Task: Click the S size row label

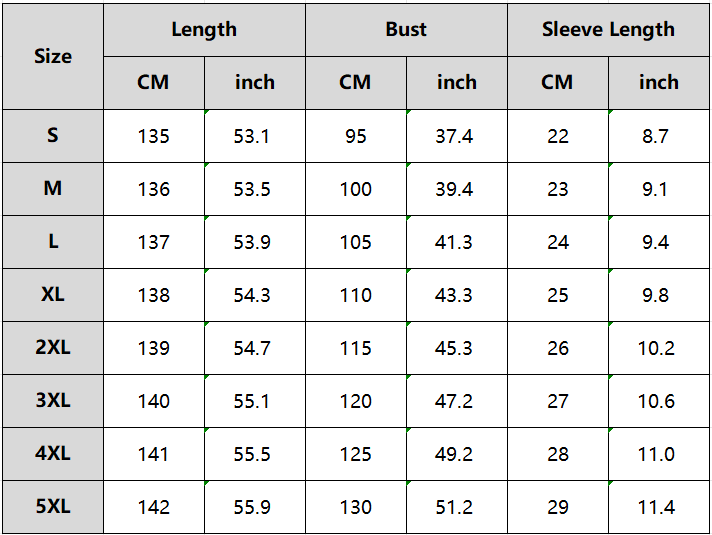Action: [53, 136]
